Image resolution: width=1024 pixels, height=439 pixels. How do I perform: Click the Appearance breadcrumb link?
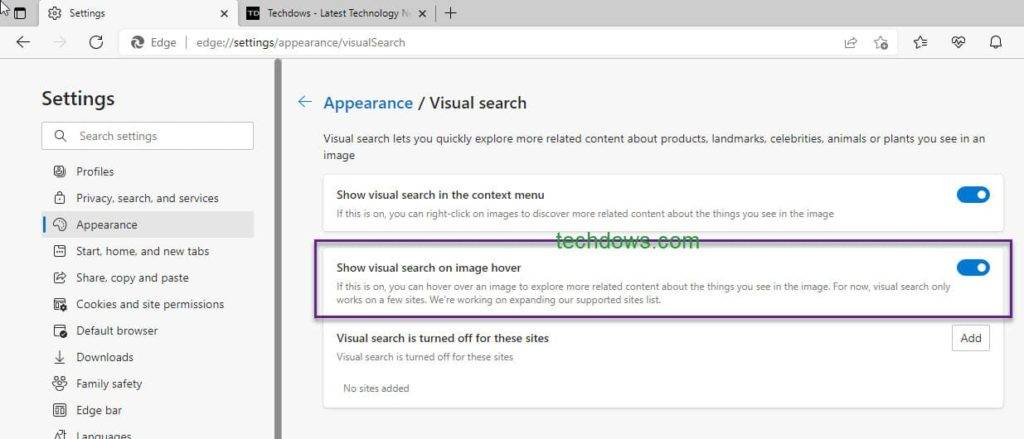(x=368, y=103)
